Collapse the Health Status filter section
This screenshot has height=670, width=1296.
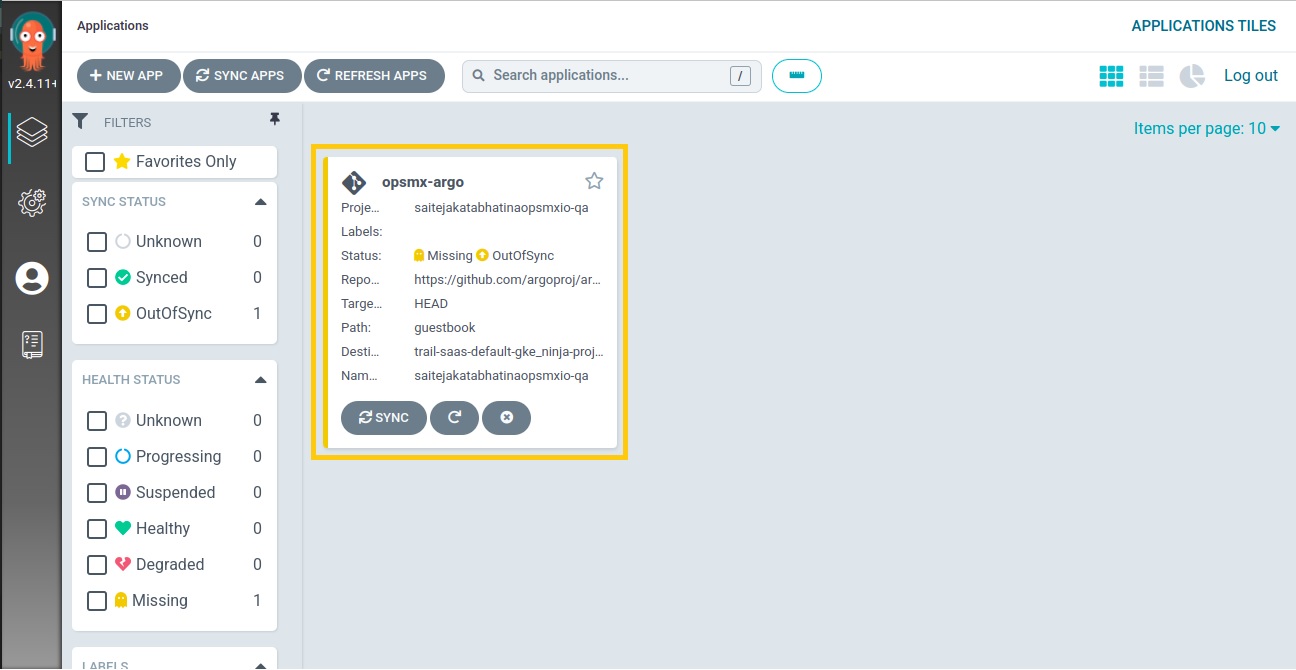pos(260,380)
